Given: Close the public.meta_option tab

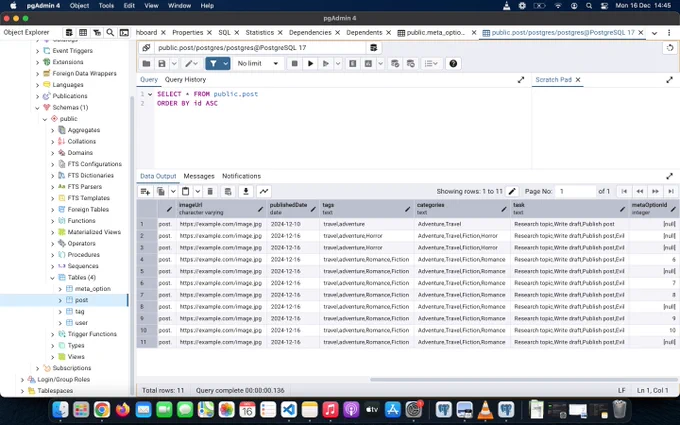Looking at the screenshot, I should (474, 33).
